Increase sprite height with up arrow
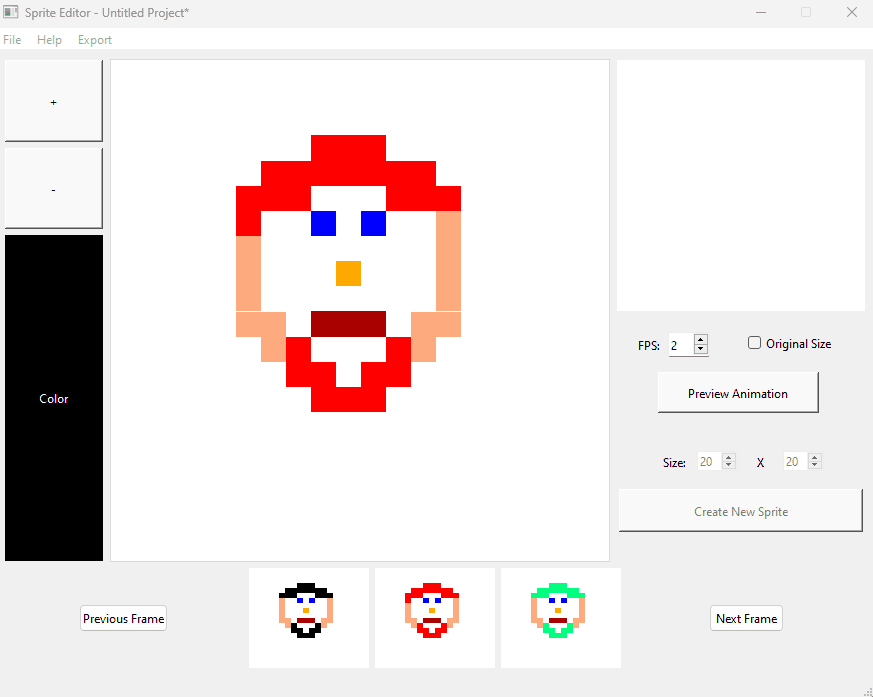 click(815, 457)
